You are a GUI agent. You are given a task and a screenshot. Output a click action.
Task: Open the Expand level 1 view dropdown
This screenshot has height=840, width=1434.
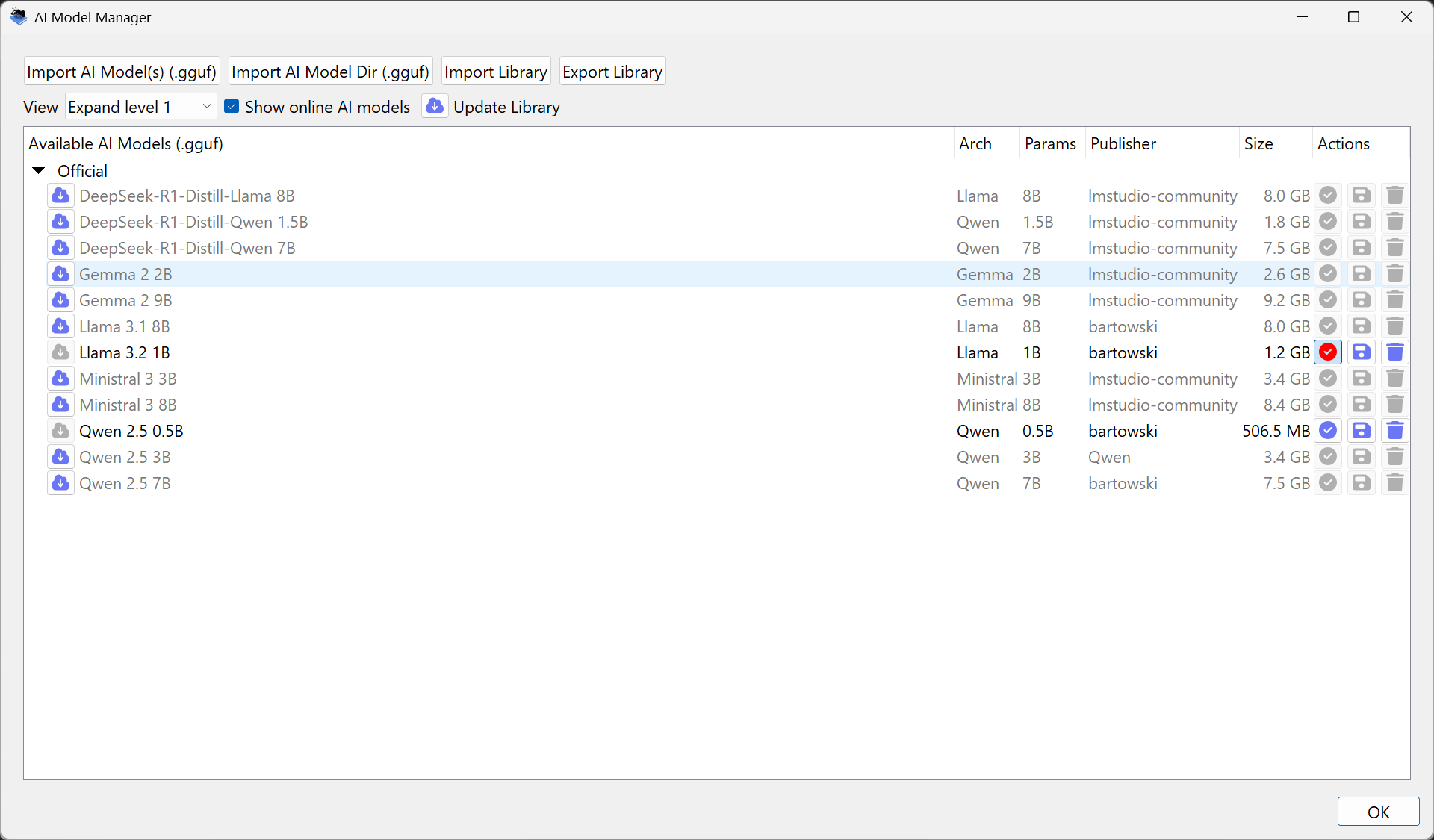click(x=140, y=107)
